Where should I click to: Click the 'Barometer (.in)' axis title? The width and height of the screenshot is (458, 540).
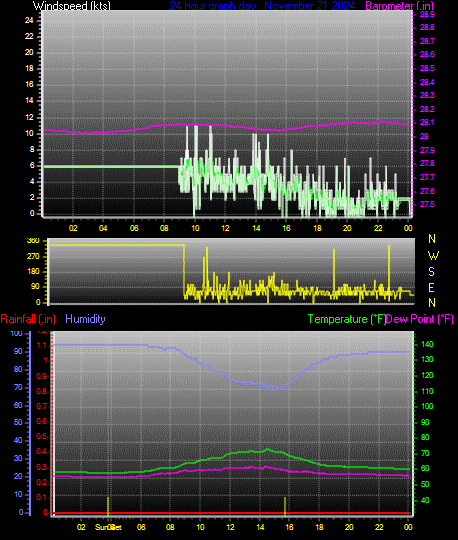[x=399, y=6]
